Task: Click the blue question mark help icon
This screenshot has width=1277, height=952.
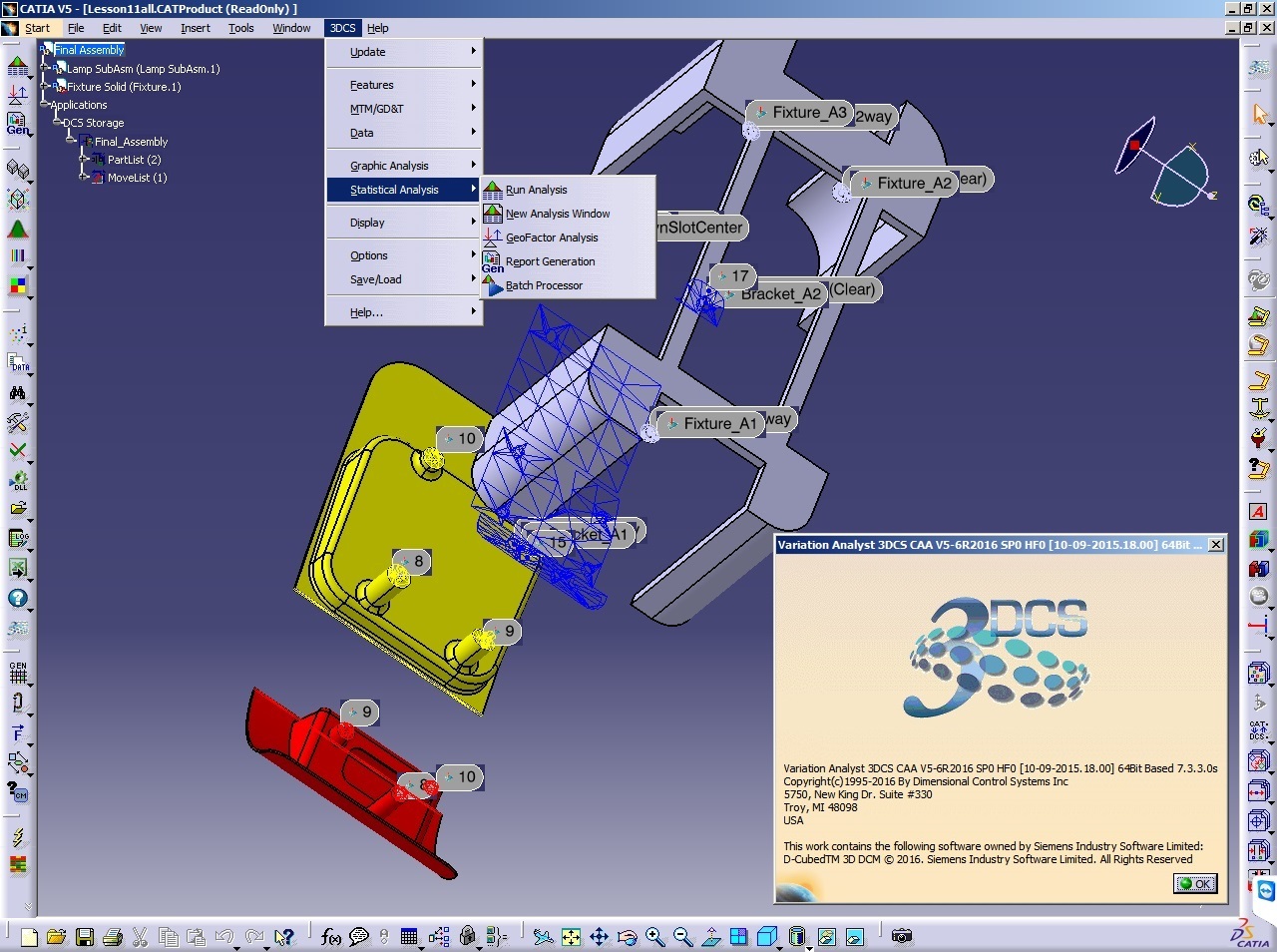Action: point(18,598)
